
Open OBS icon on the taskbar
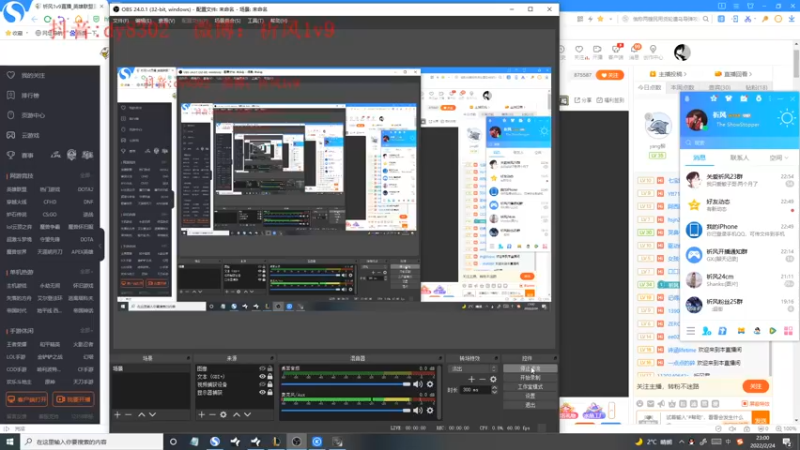(x=296, y=442)
